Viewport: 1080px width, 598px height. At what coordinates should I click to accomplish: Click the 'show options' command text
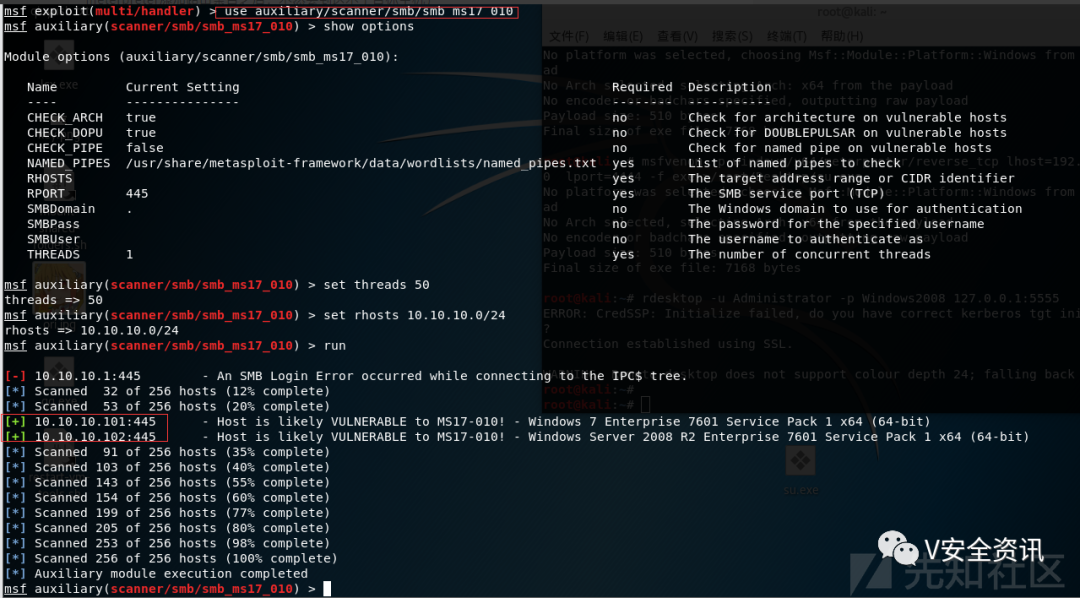click(368, 27)
